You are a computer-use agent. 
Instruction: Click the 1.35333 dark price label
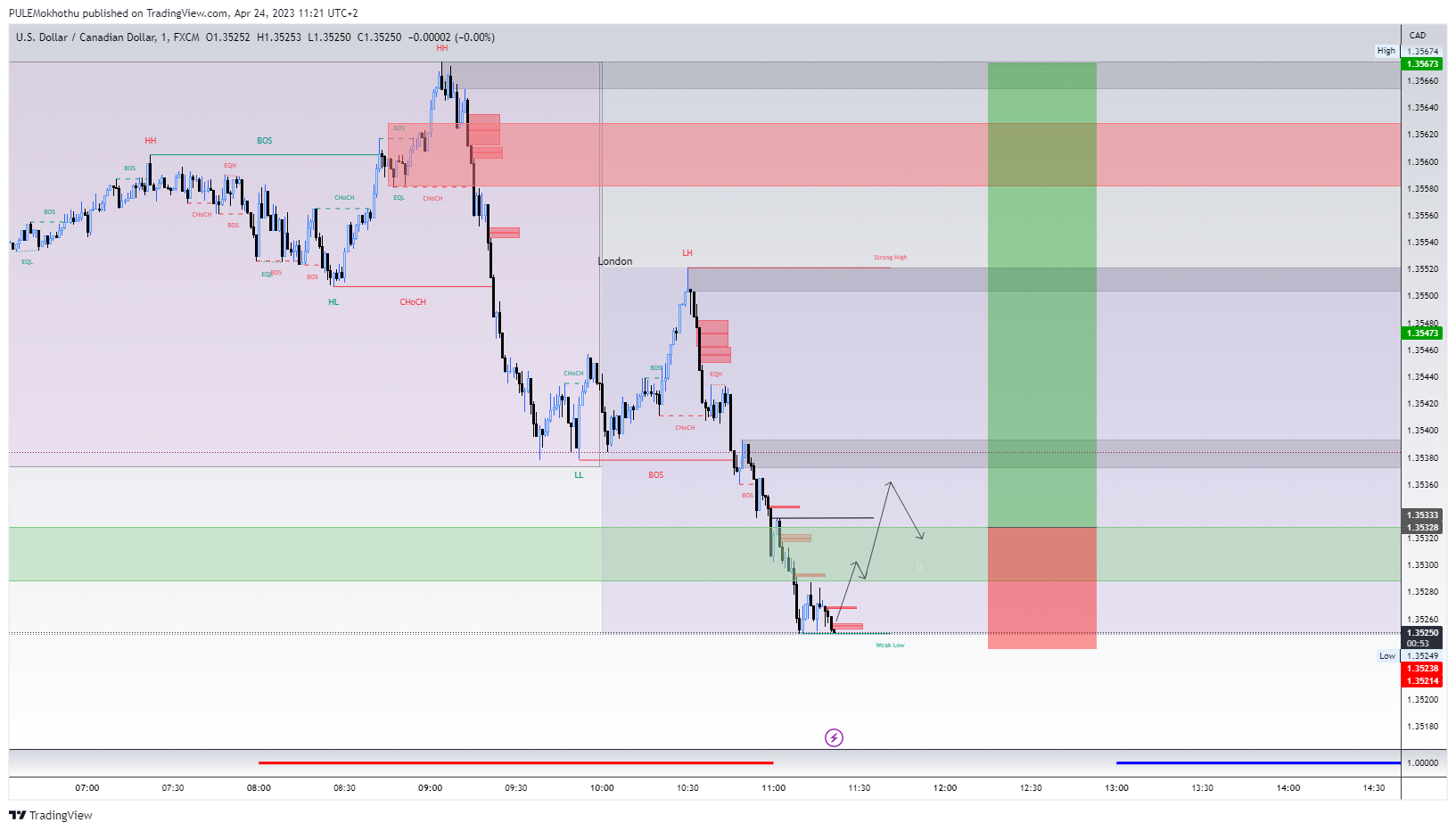pyautogui.click(x=1423, y=515)
